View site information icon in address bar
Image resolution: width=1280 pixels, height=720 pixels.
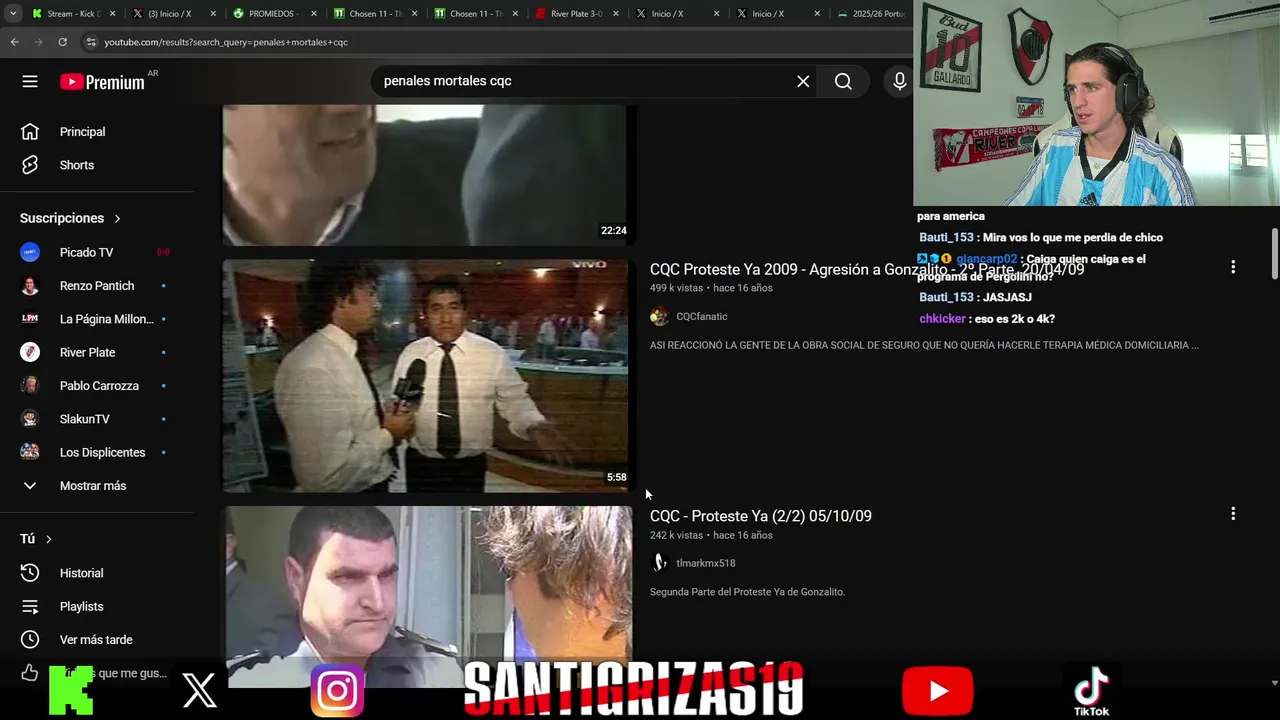coord(91,42)
